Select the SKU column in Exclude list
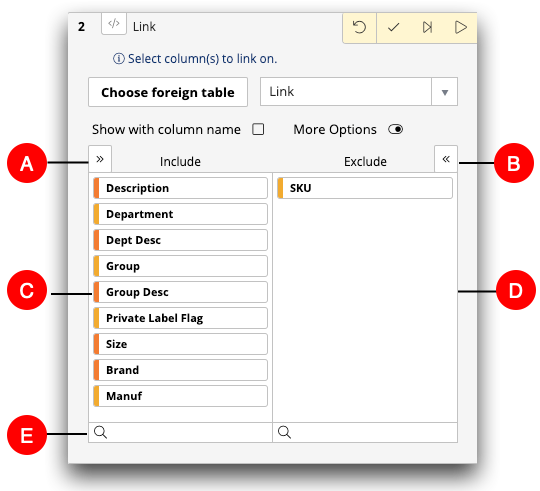540x491 pixels. pyautogui.click(x=365, y=188)
